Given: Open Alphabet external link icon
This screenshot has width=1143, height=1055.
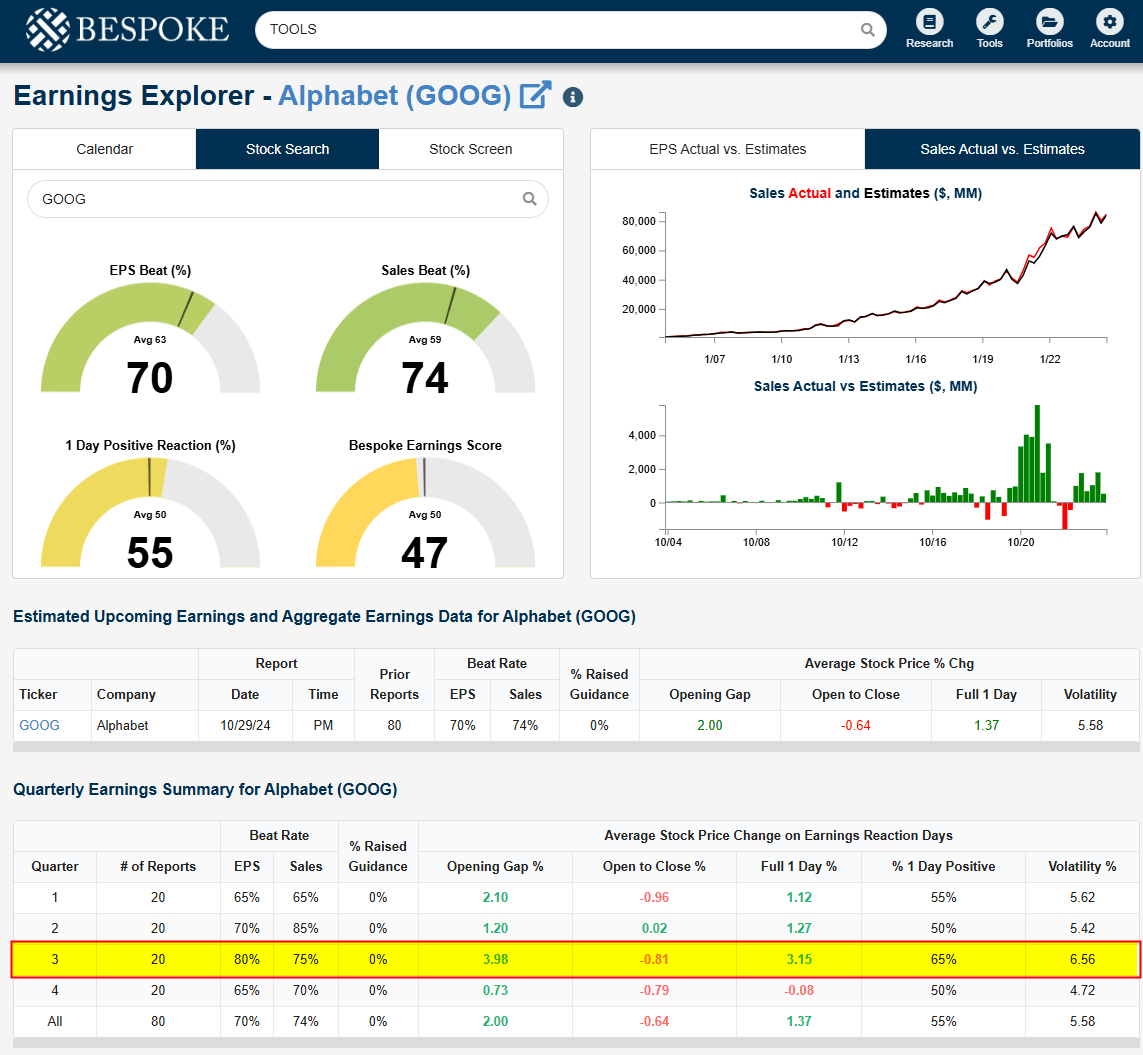Looking at the screenshot, I should pyautogui.click(x=535, y=96).
